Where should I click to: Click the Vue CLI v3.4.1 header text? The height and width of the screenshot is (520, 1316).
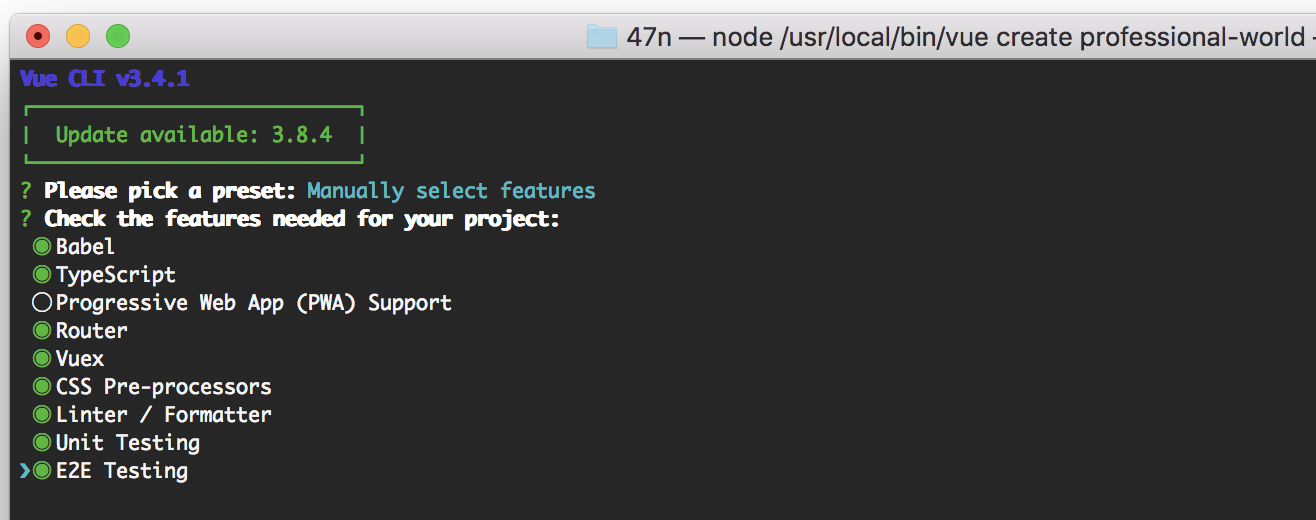tap(105, 78)
